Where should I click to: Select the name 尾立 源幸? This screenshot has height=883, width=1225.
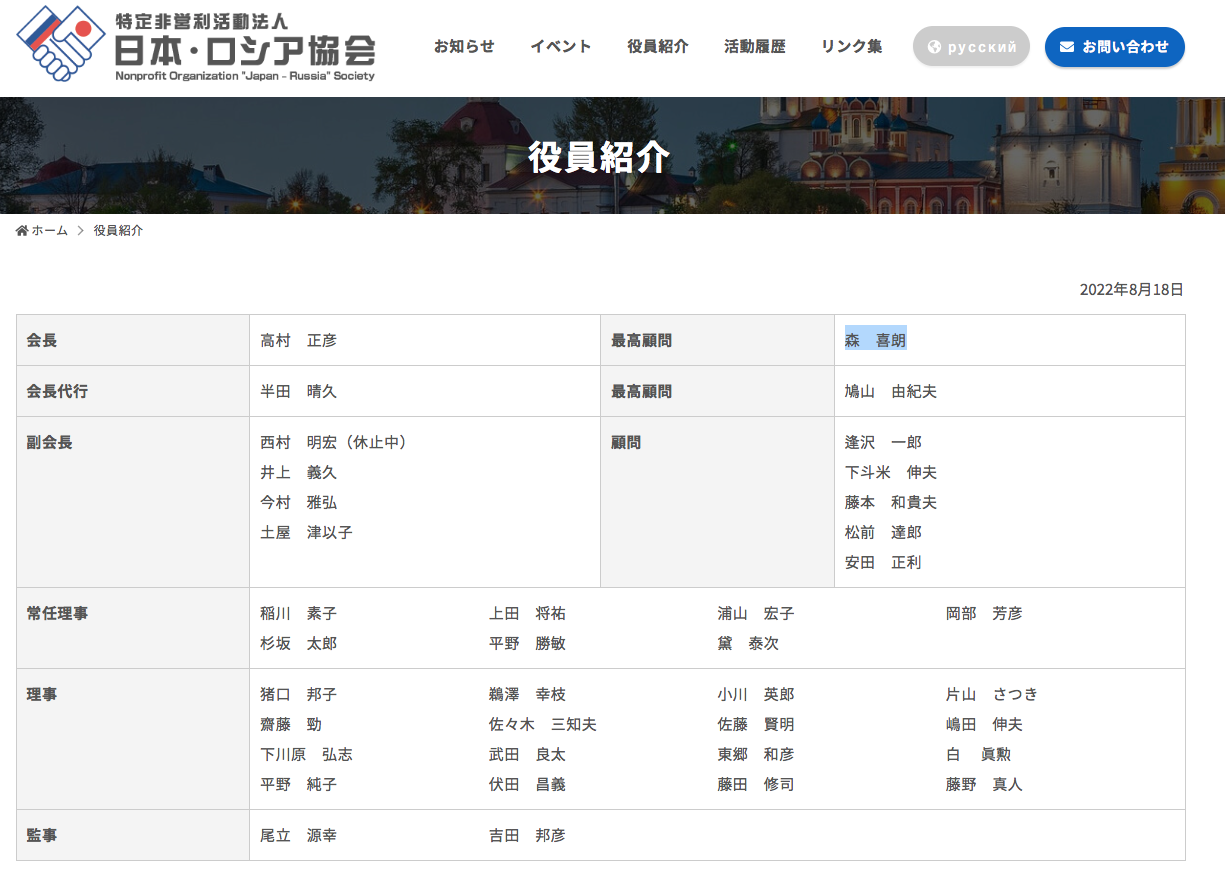point(299,835)
